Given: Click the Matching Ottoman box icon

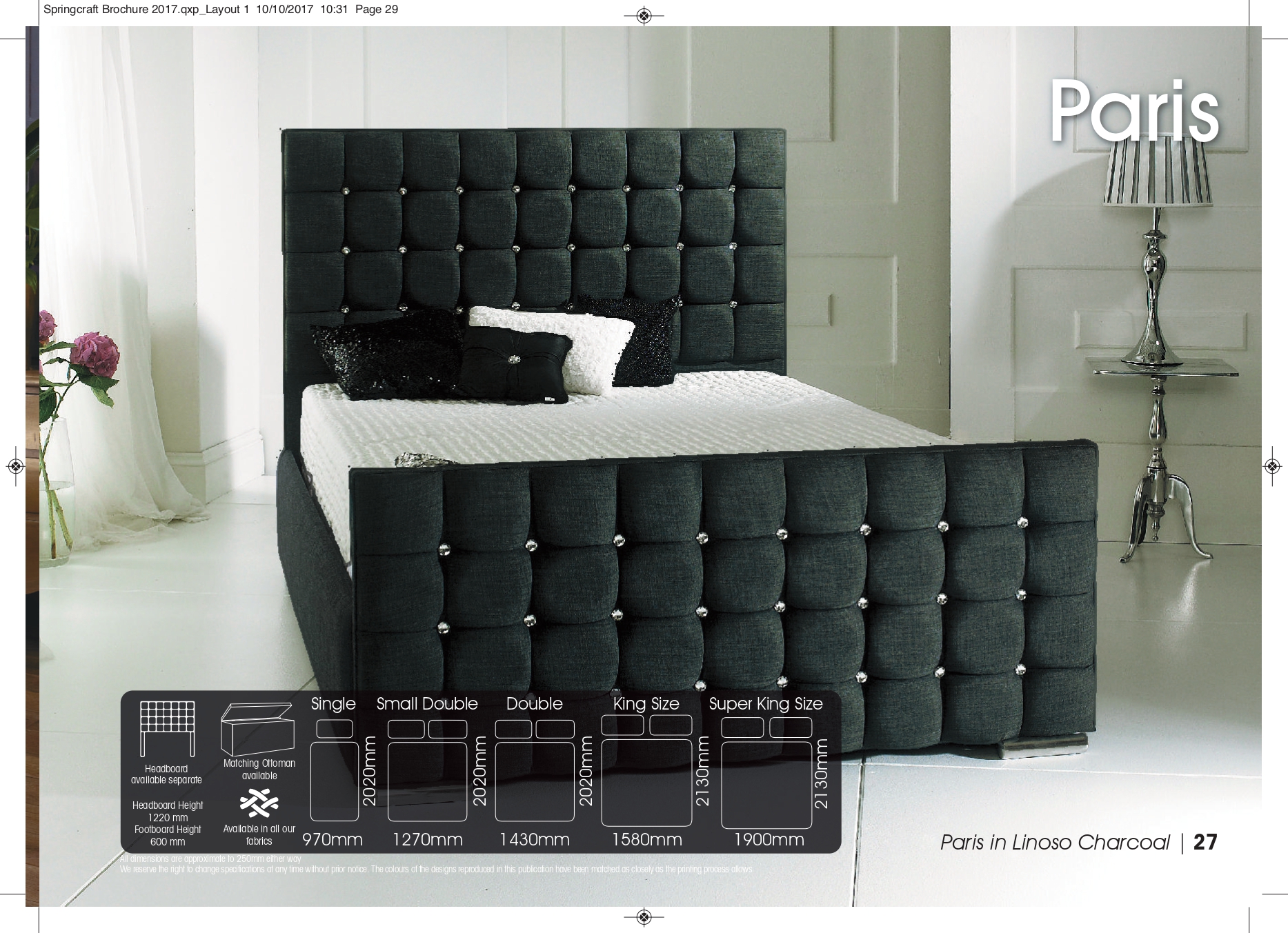Looking at the screenshot, I should 257,730.
